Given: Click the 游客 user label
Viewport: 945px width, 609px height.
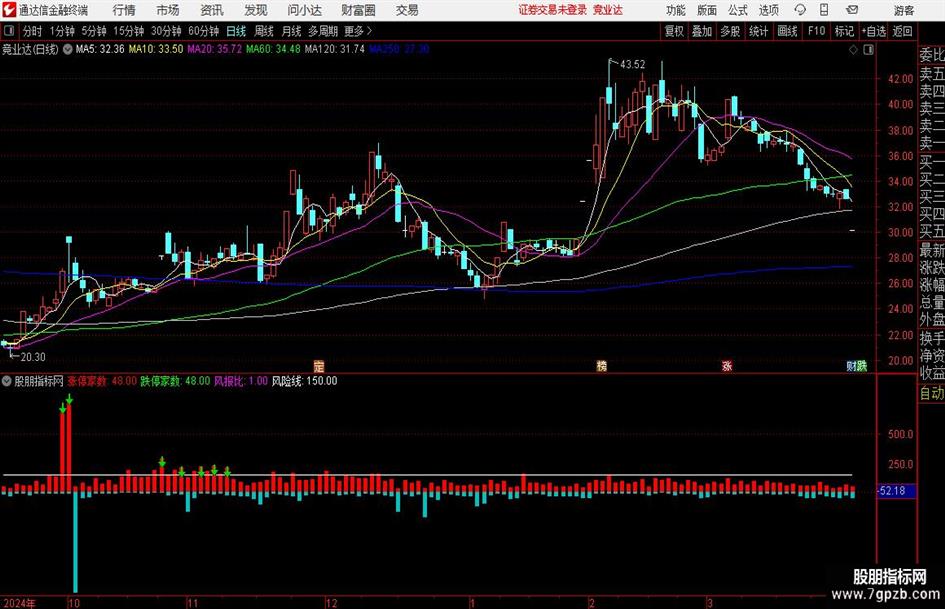Looking at the screenshot, I should click(x=903, y=10).
